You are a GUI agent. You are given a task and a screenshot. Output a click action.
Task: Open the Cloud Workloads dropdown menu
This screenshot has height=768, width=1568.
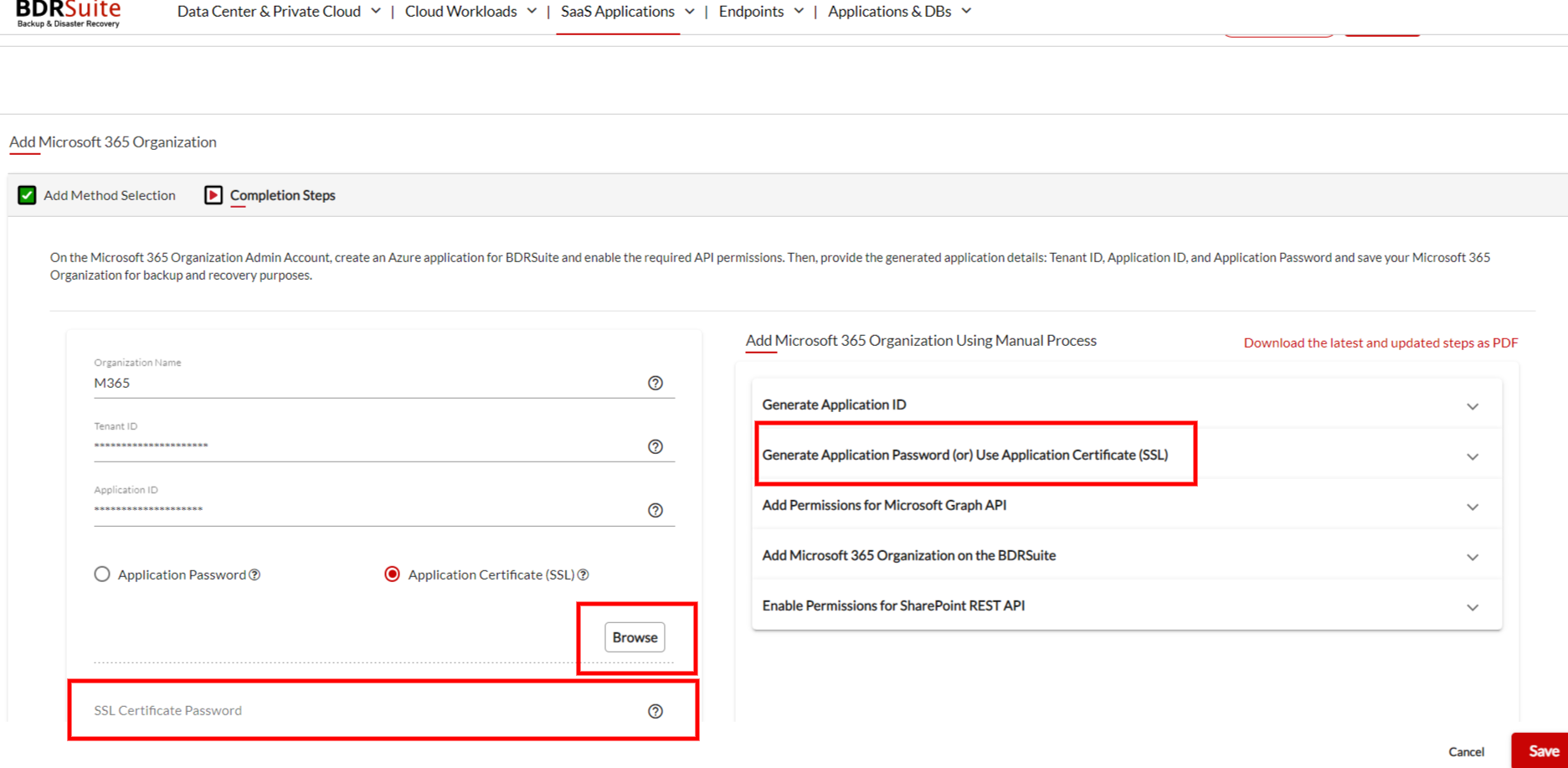pos(470,12)
